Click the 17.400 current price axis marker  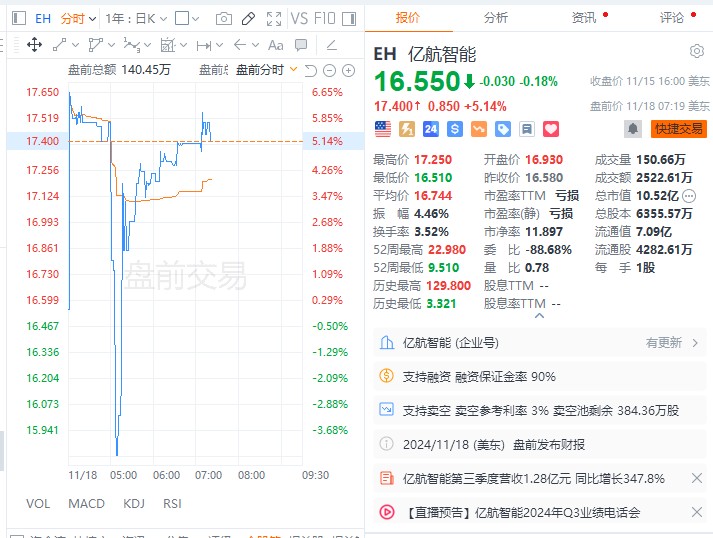click(42, 141)
